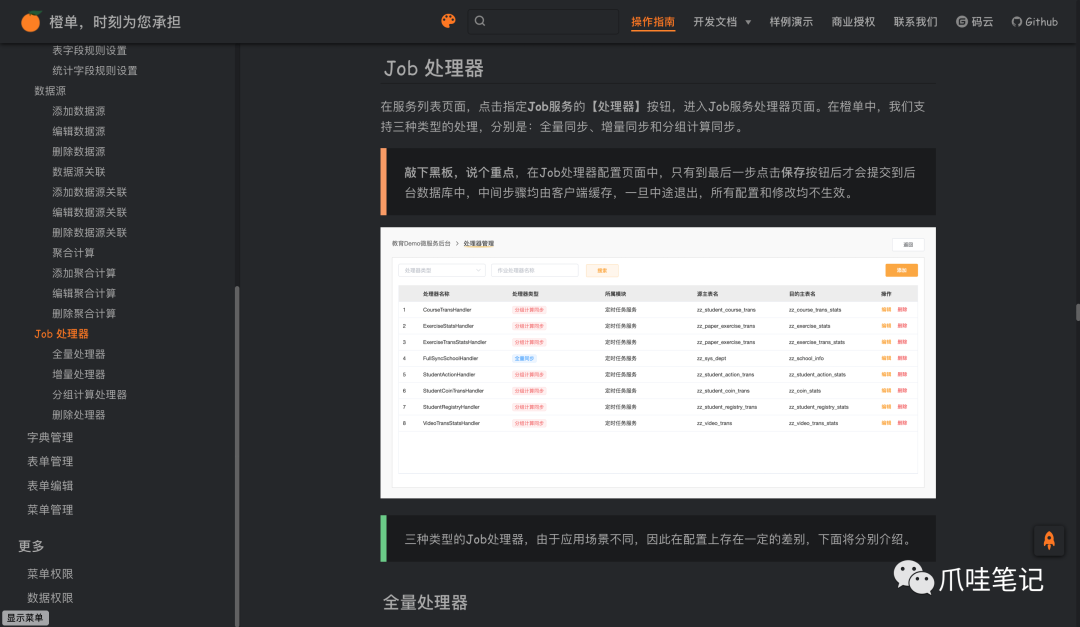Click the 显示菜单 button
Image resolution: width=1080 pixels, height=627 pixels.
pyautogui.click(x=25, y=618)
